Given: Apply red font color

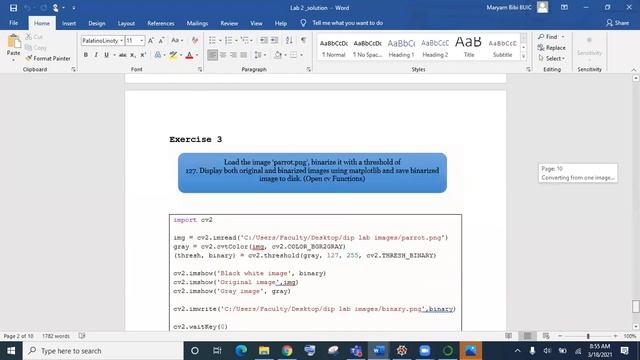Looking at the screenshot, I should click(x=189, y=55).
